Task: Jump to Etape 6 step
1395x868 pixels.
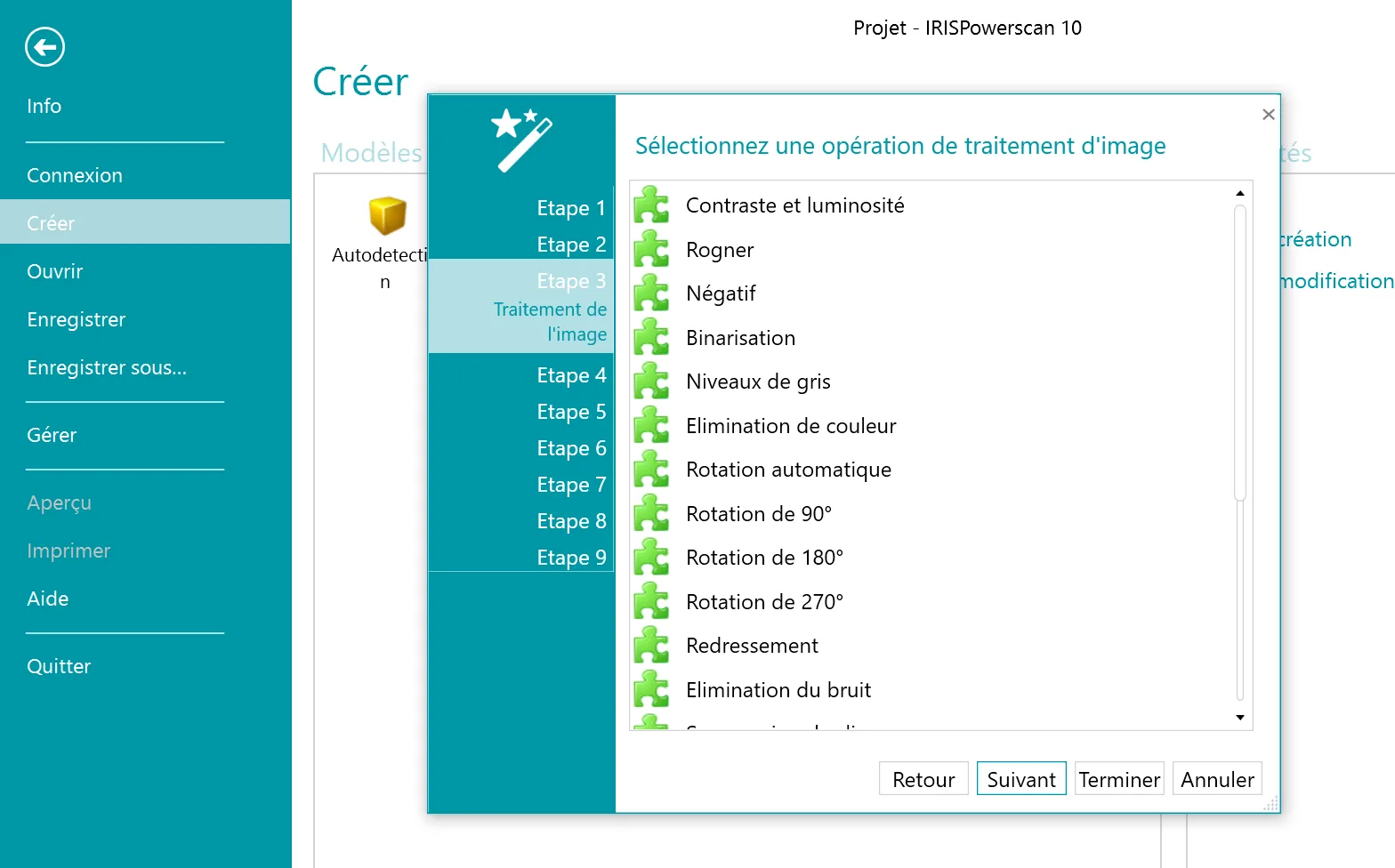Action: [571, 448]
